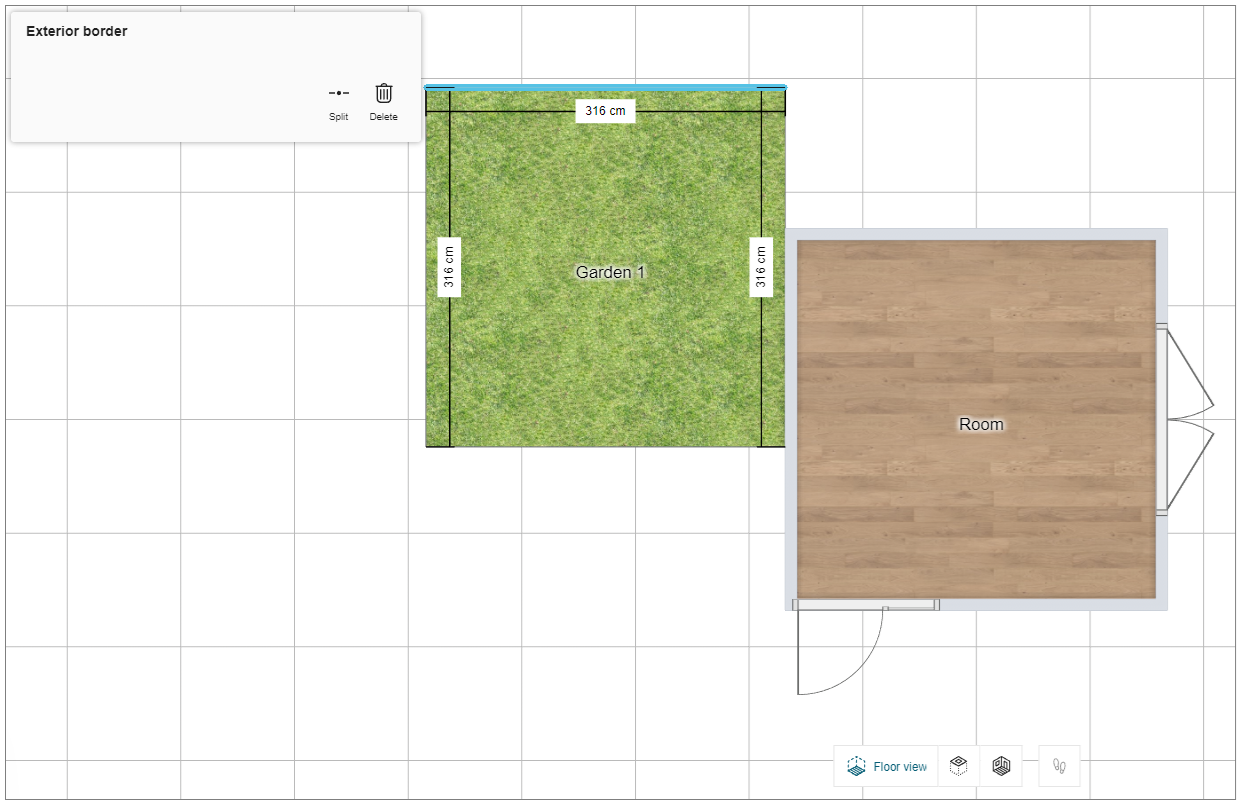Delete the selected exterior border
The image size is (1240, 802).
383,101
